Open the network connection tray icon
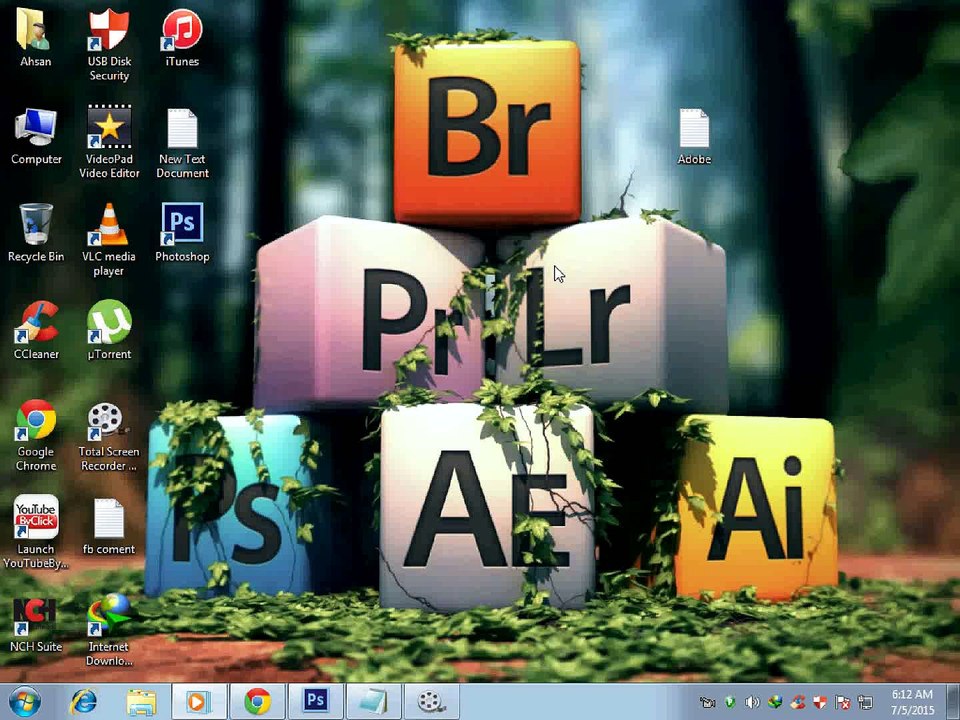Image resolution: width=960 pixels, height=720 pixels. click(x=865, y=702)
